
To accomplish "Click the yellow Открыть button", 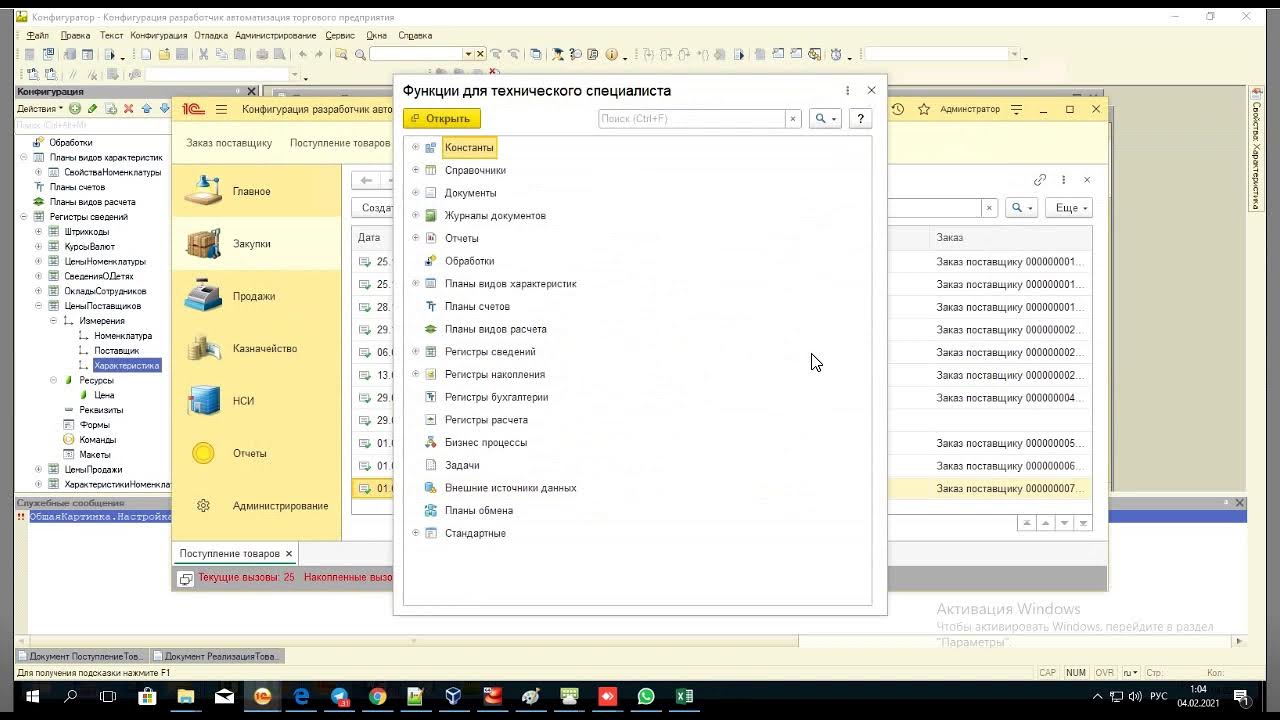I will pos(442,118).
